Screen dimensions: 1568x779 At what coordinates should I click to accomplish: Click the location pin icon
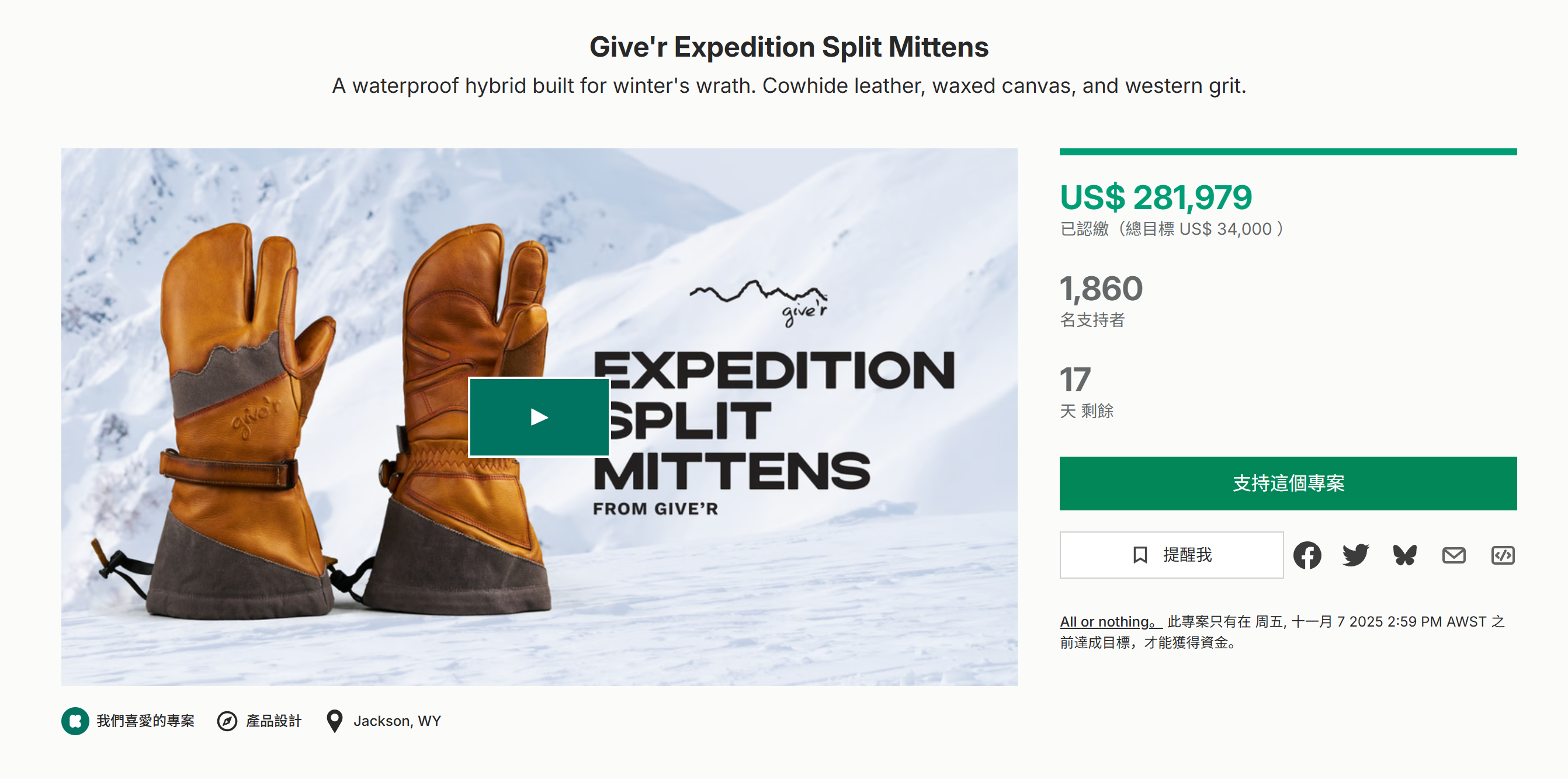334,721
